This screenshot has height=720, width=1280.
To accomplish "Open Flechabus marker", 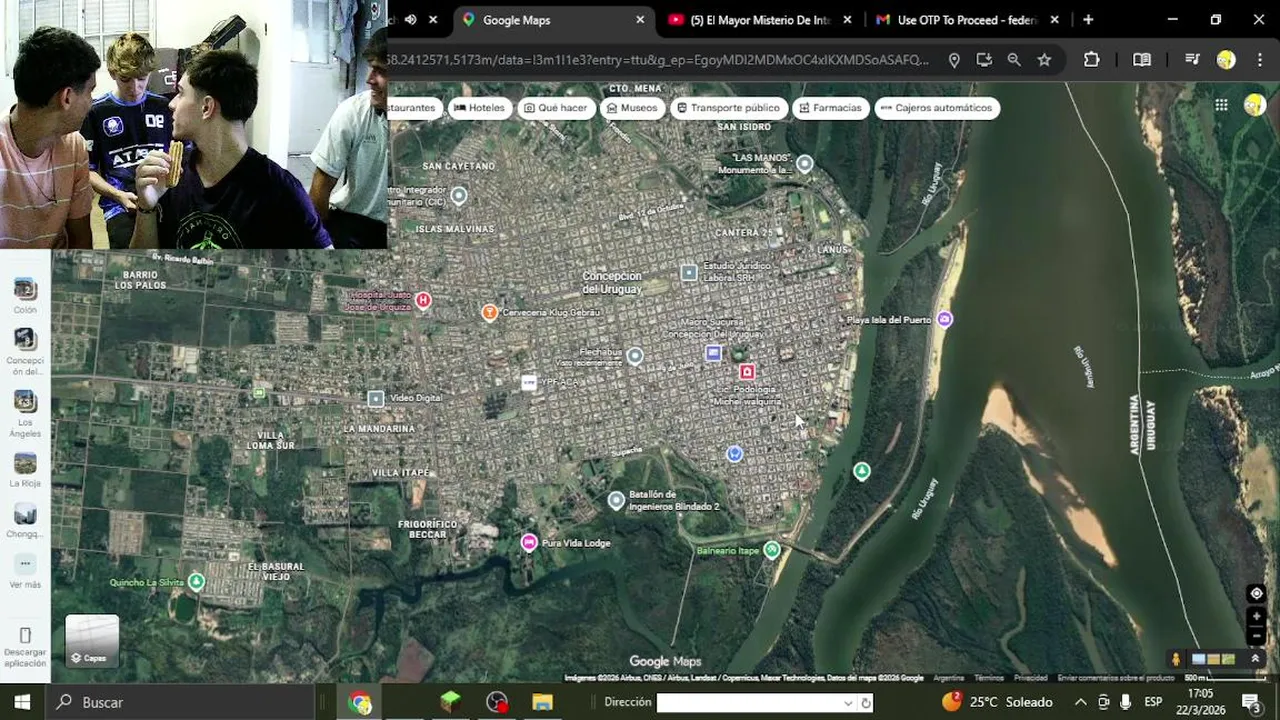I will [634, 355].
